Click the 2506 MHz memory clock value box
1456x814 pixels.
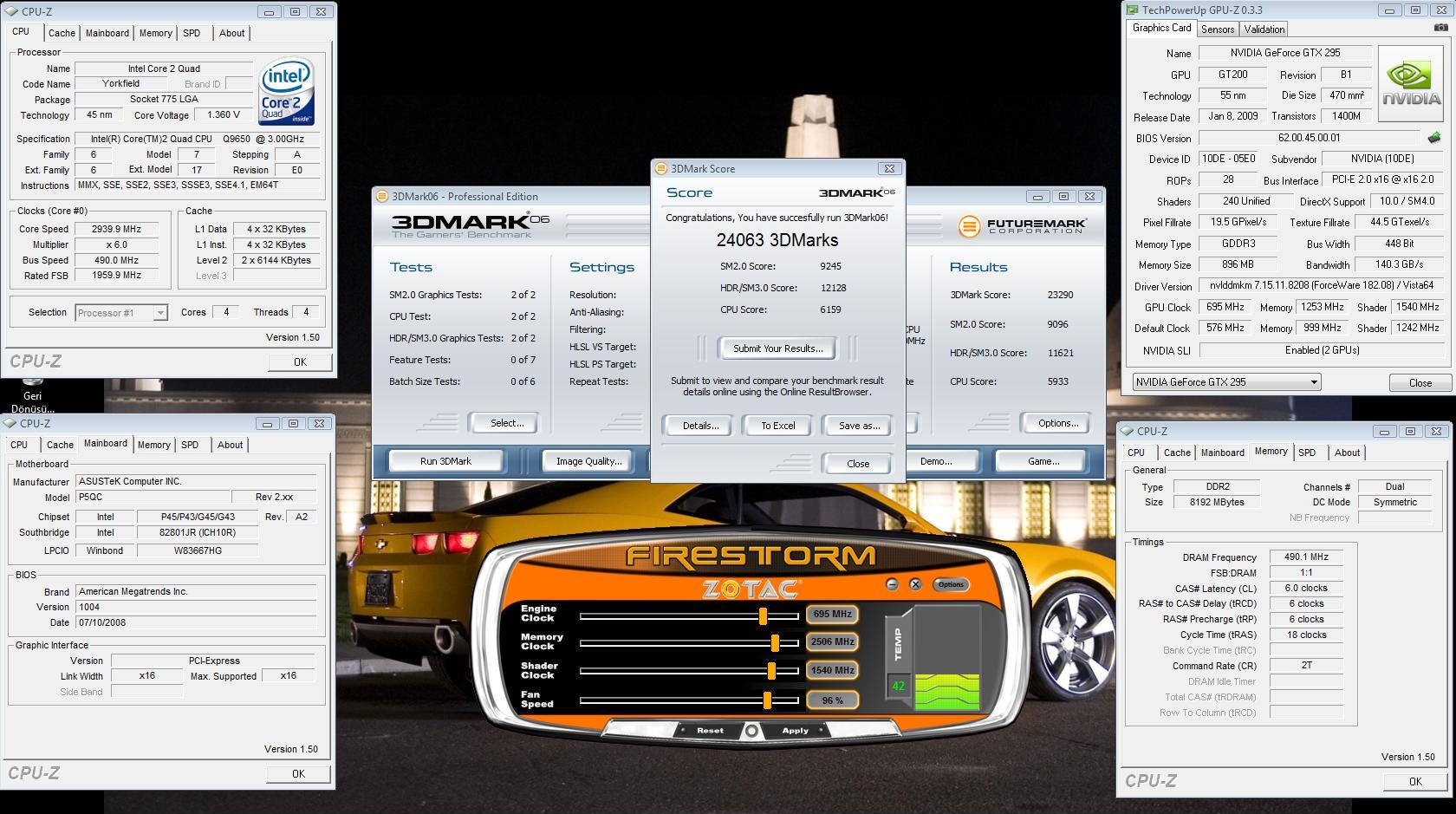[x=832, y=642]
